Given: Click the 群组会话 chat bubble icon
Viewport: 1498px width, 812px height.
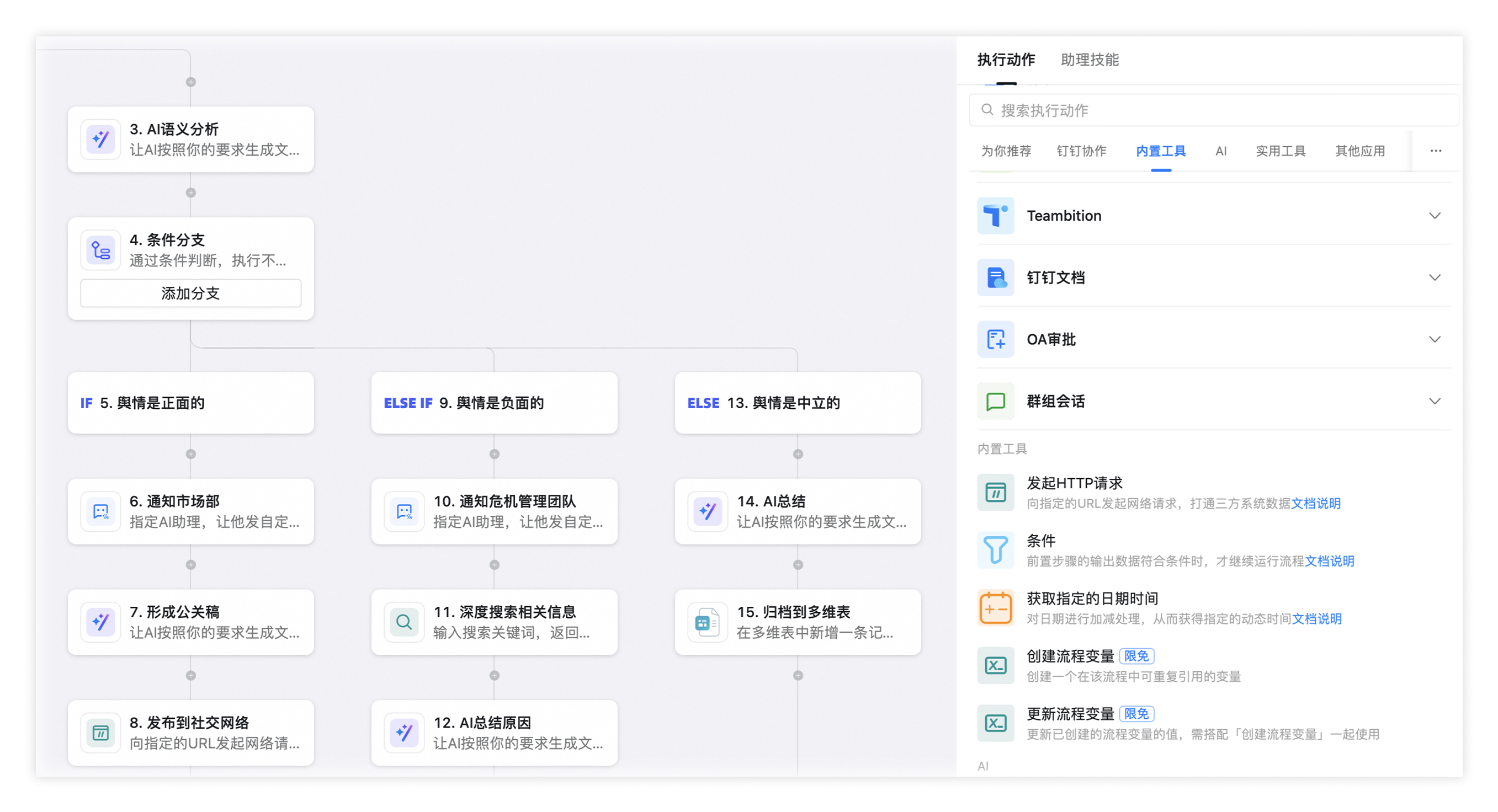Looking at the screenshot, I should 995,401.
